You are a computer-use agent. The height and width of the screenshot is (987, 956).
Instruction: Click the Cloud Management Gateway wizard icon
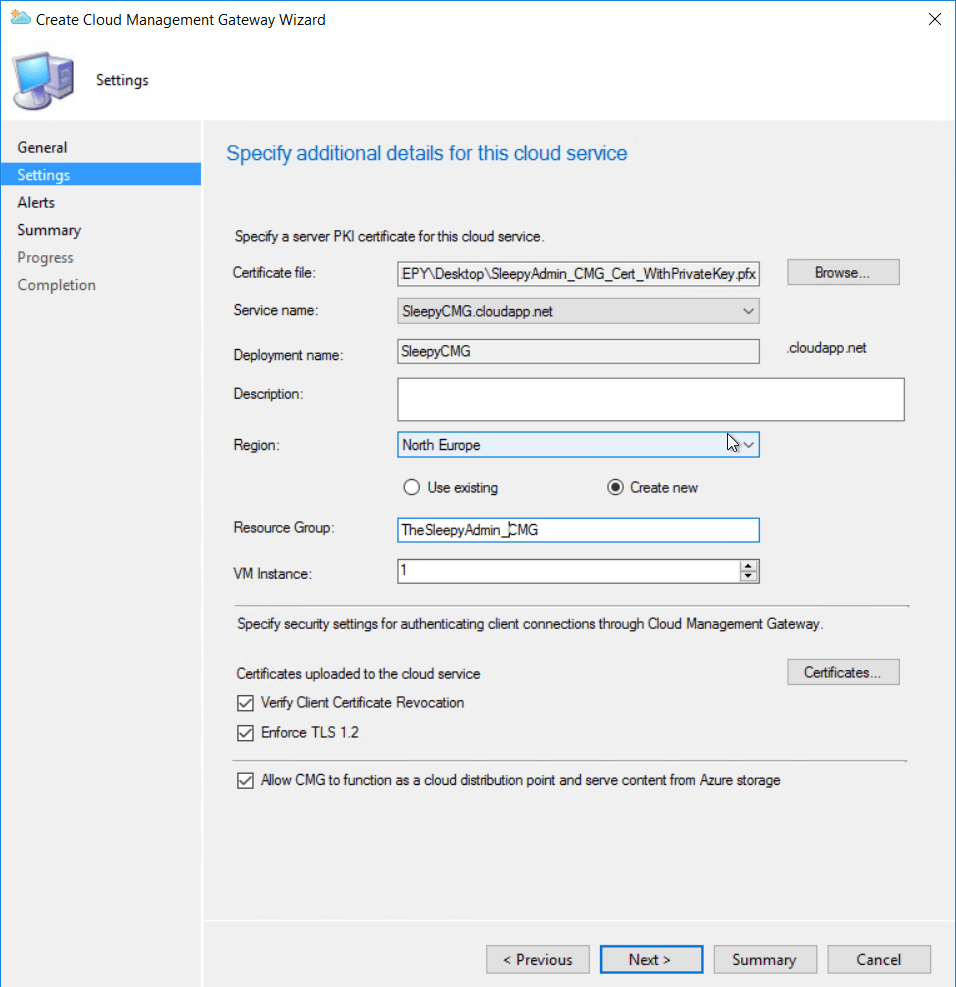[19, 18]
